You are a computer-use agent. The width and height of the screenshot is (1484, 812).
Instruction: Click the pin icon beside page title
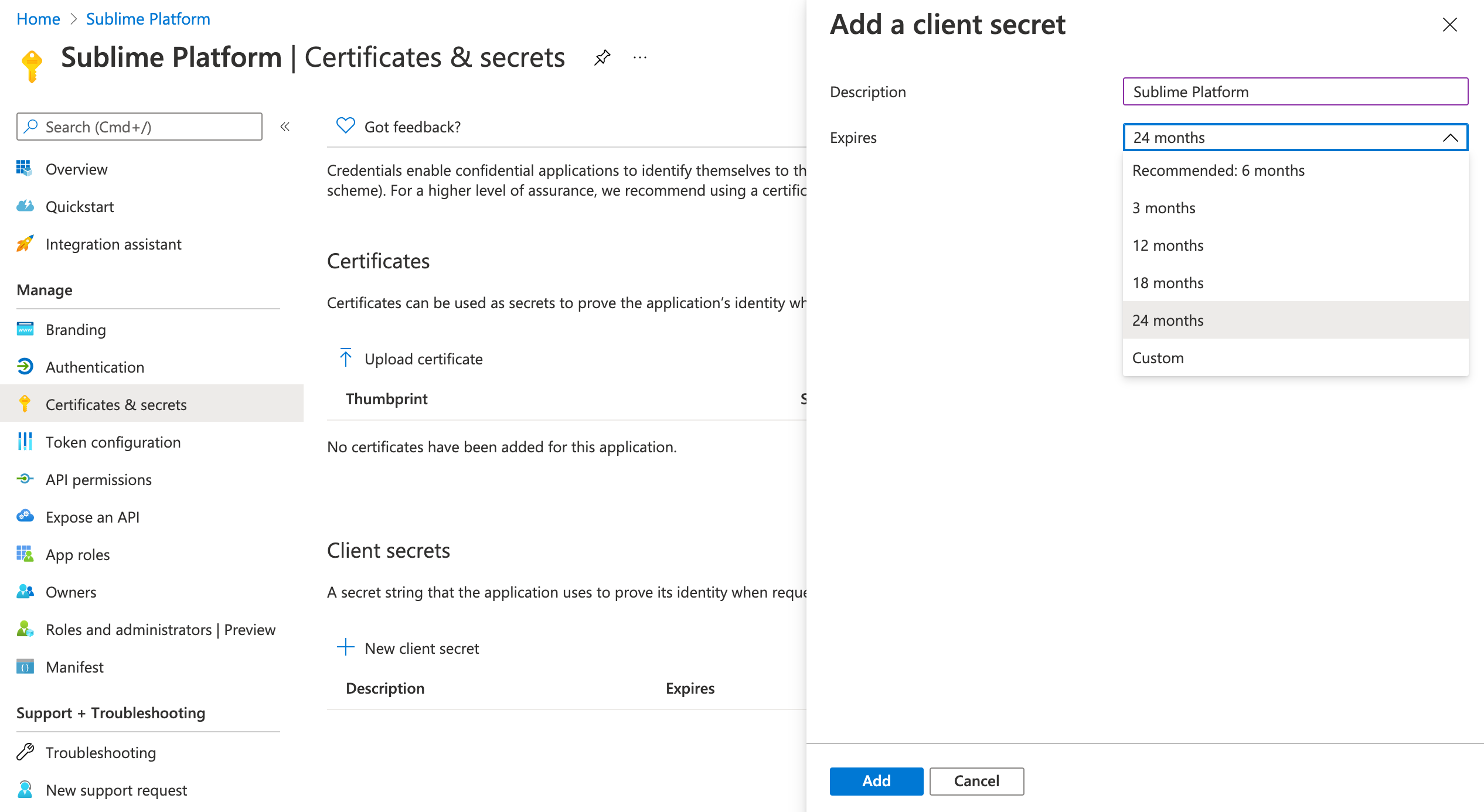[602, 57]
